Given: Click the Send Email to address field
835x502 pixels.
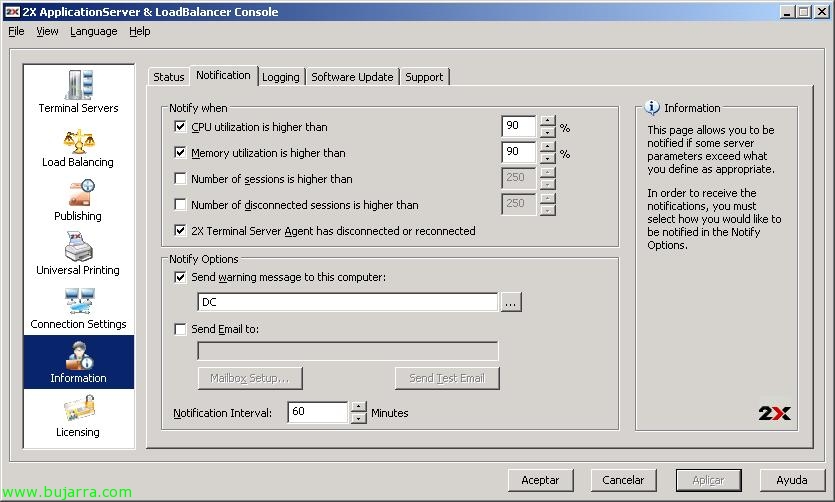Looking at the screenshot, I should pyautogui.click(x=348, y=351).
